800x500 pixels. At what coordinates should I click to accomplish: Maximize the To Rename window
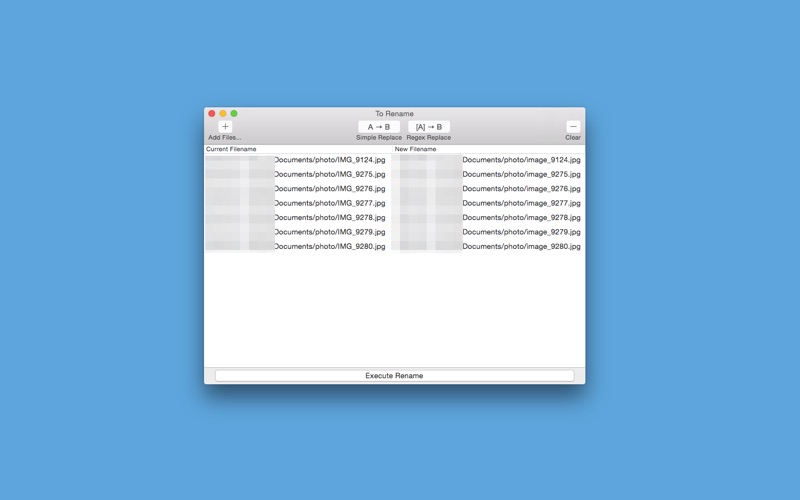(x=234, y=113)
